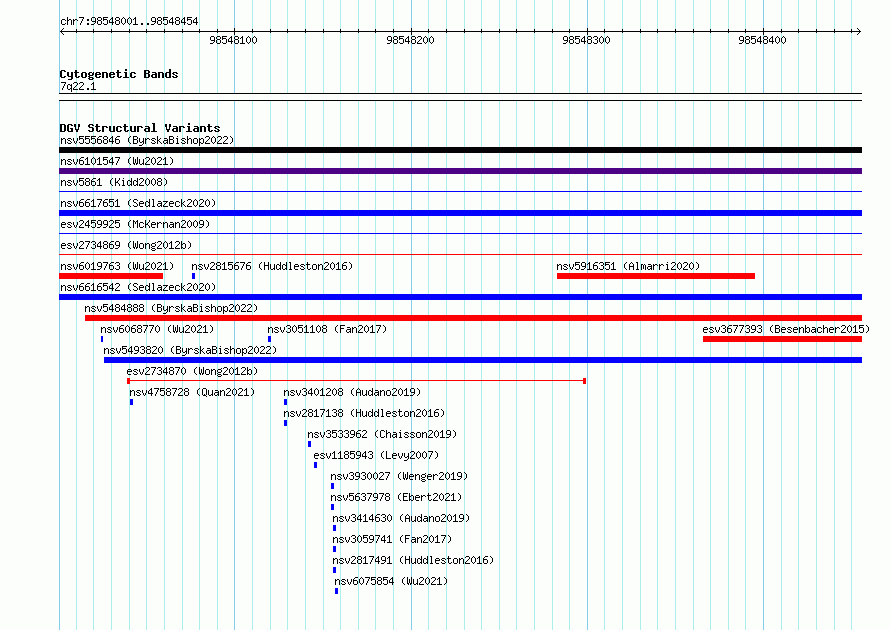Open nsv5916351 (Almarri2020) label
890x630 pixels.
[x=628, y=266]
